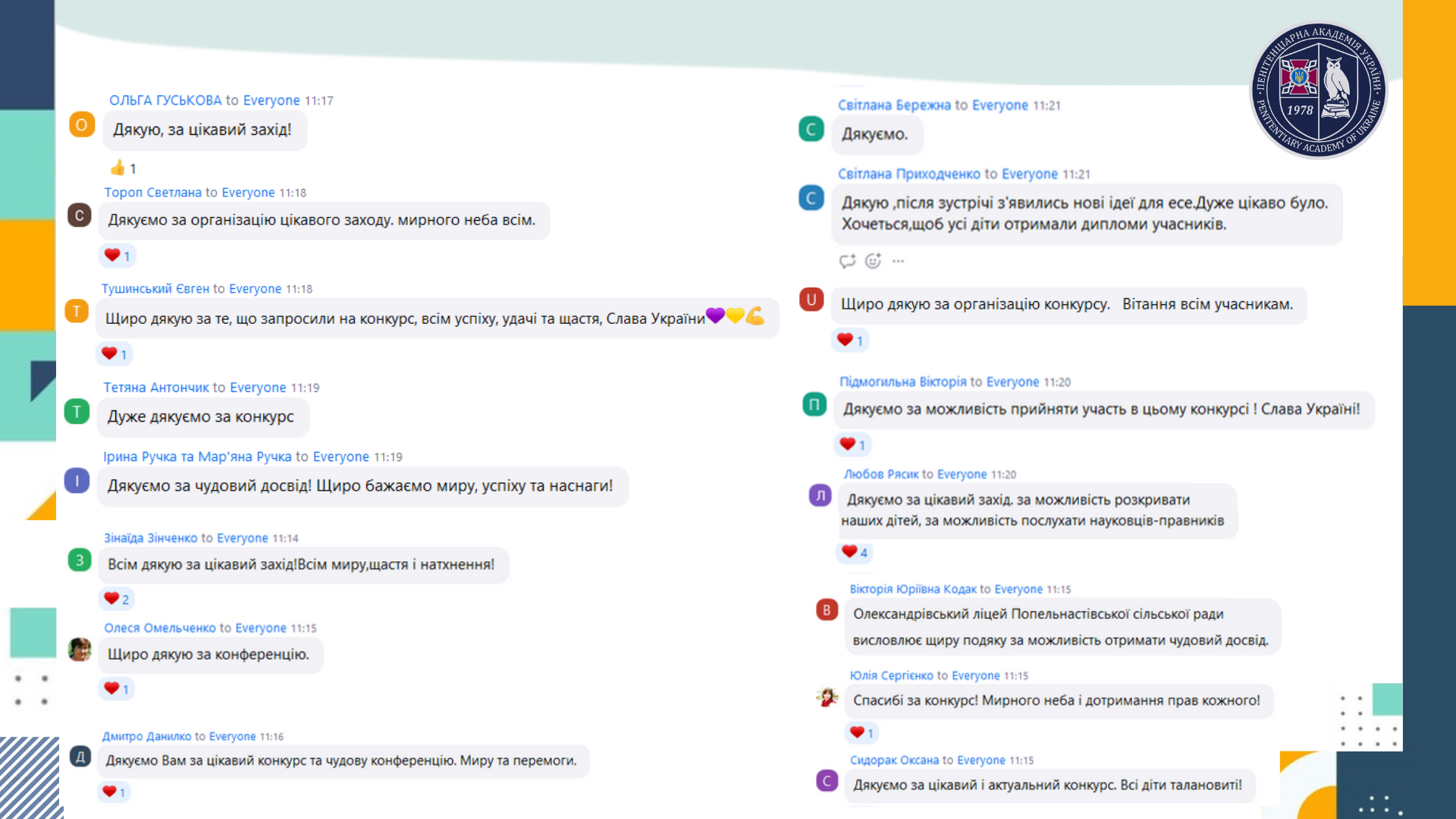Click the thumbs-up reaction under ОЛЬГА ГУСЬКОВА's message
The width and height of the screenshot is (1456, 819).
pos(118,168)
